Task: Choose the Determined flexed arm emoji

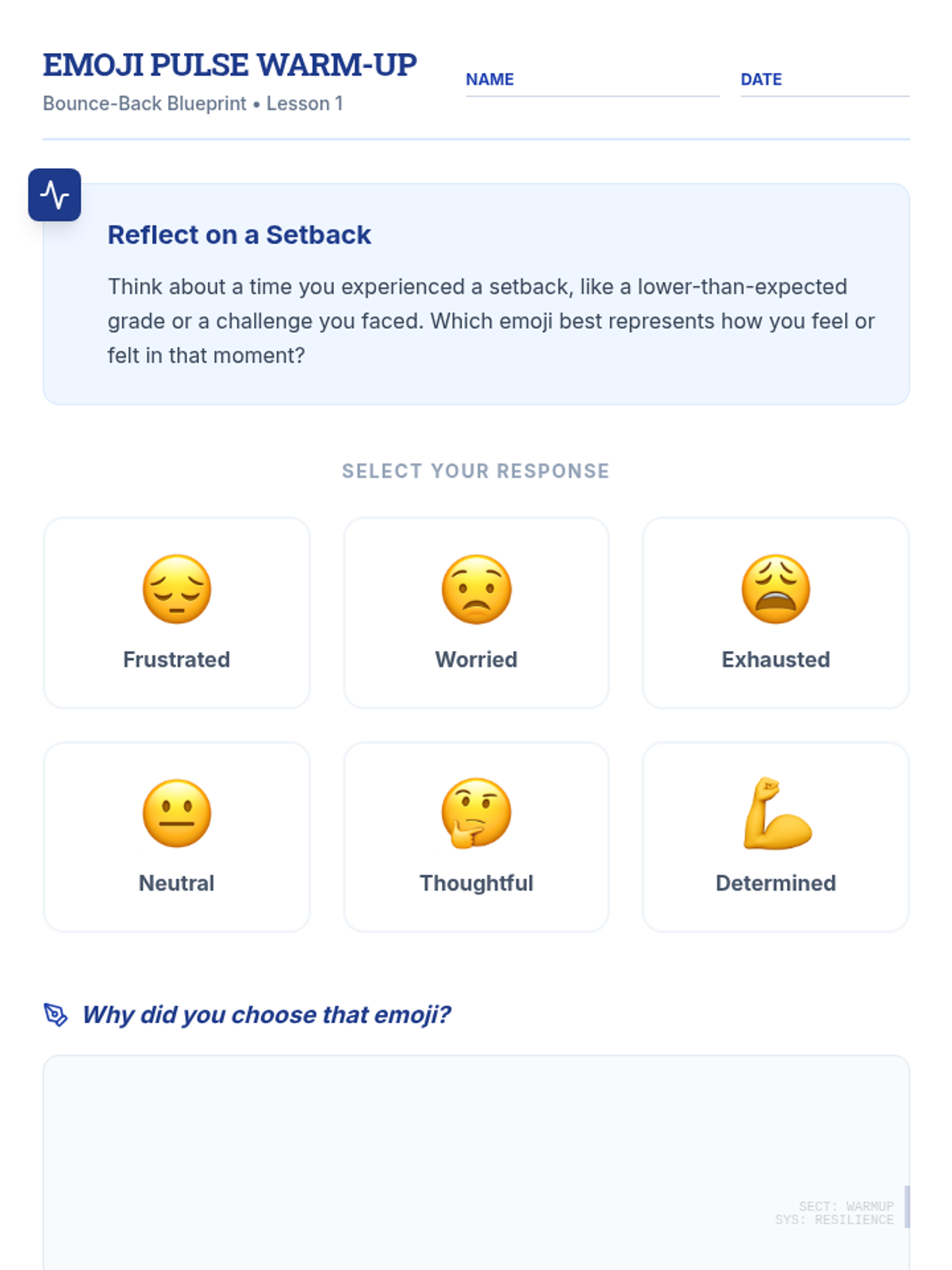Action: (x=776, y=814)
